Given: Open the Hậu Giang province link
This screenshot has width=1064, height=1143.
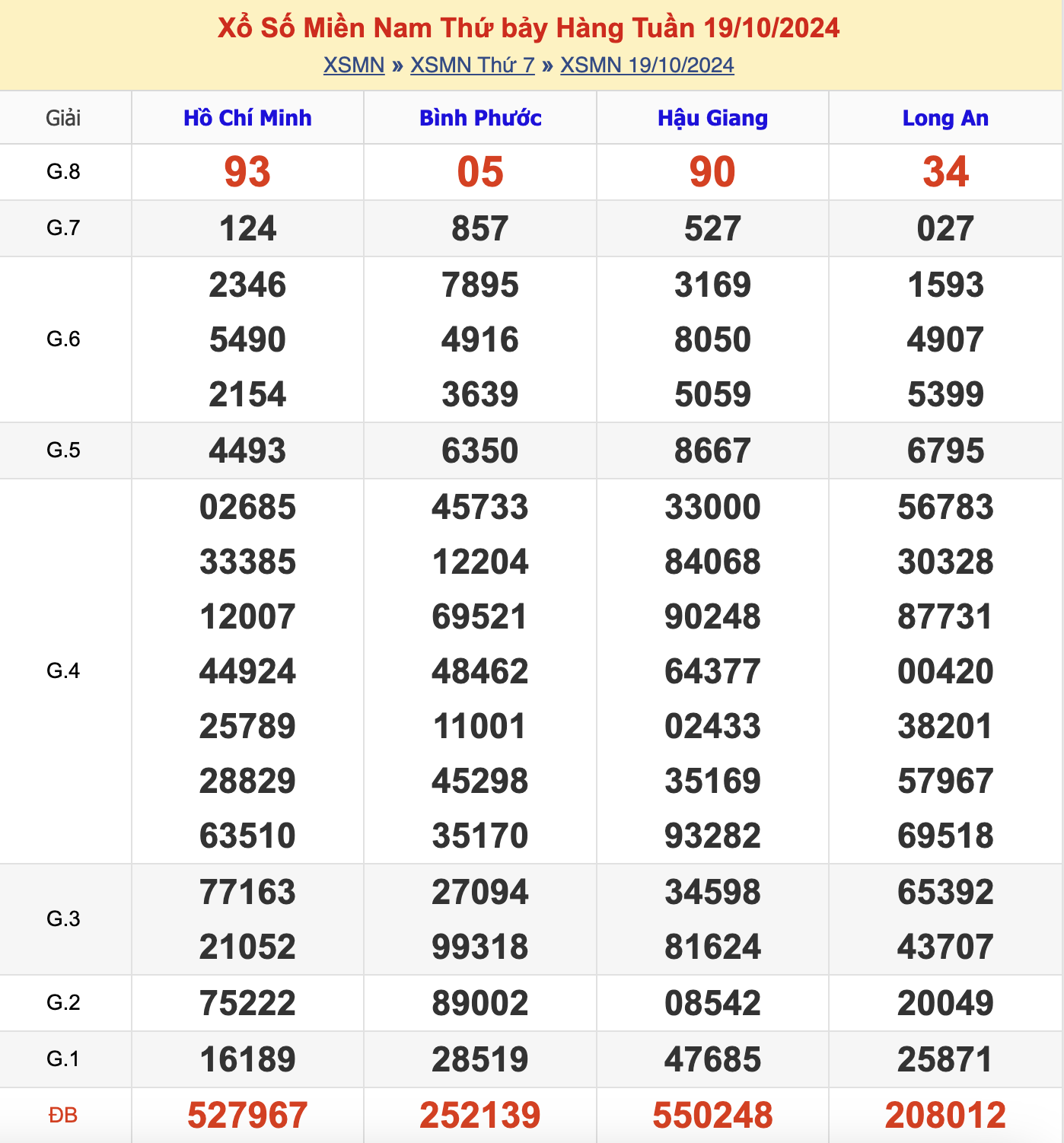Looking at the screenshot, I should click(x=712, y=118).
